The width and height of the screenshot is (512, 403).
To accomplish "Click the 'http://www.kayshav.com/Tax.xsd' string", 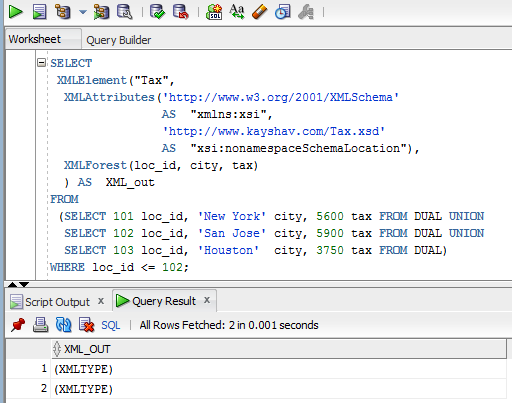I will click(x=273, y=131).
